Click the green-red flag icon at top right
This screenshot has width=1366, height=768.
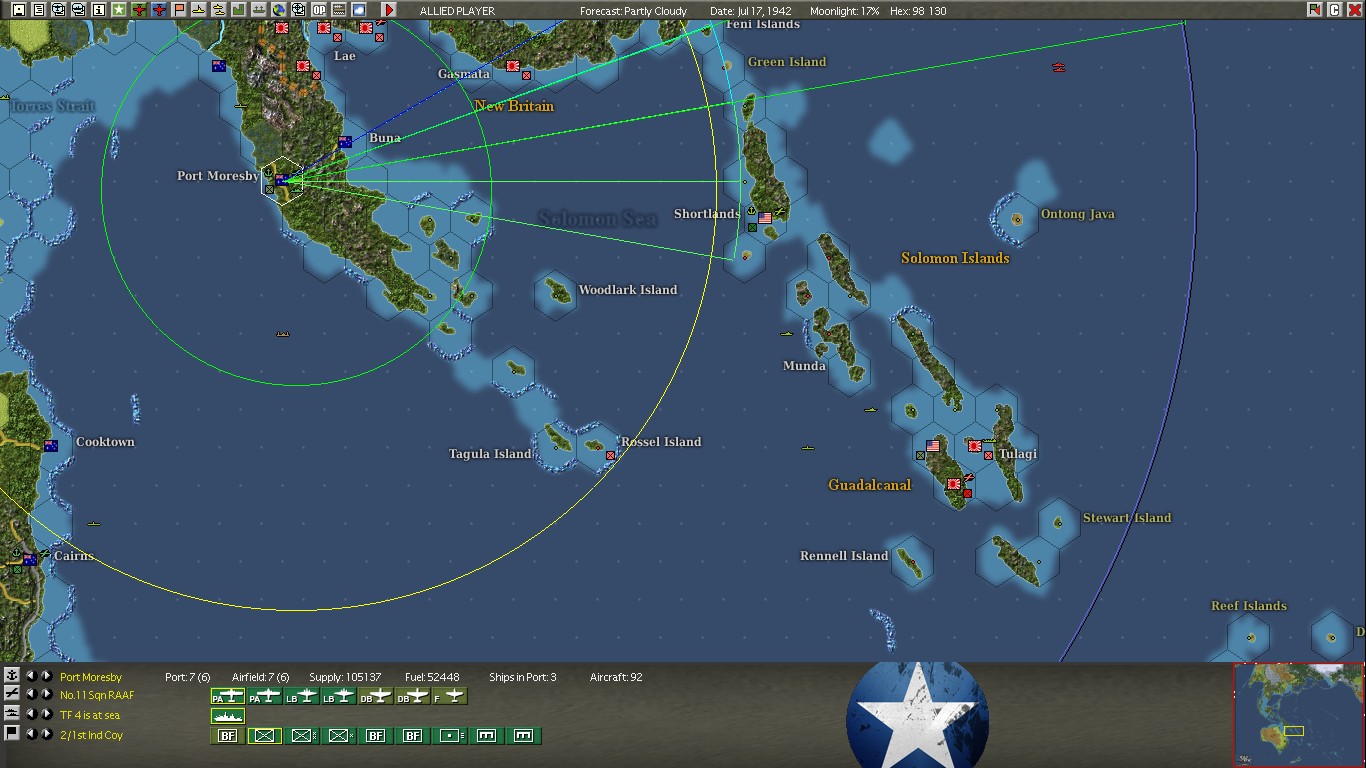pyautogui.click(x=1315, y=10)
